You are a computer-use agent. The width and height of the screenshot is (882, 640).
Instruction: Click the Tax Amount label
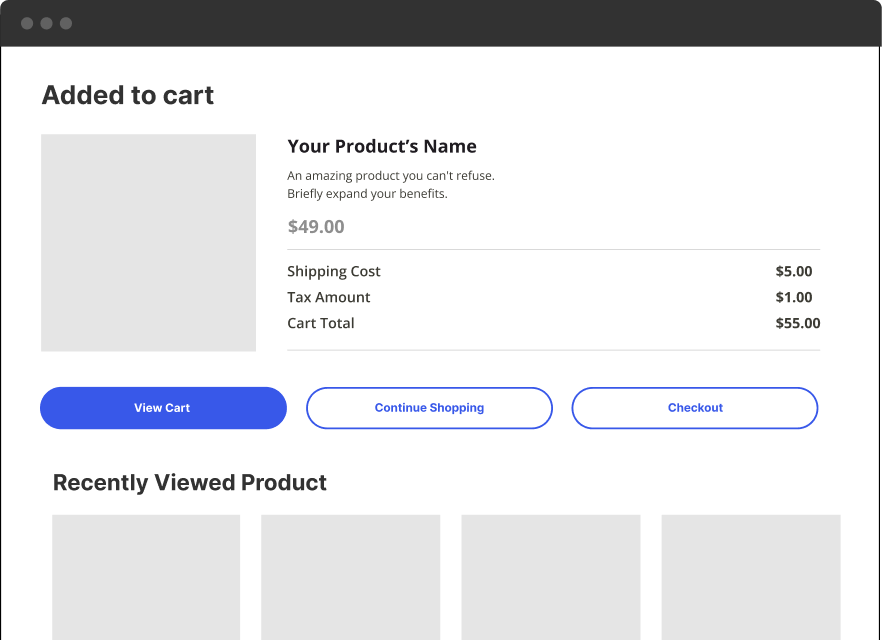pyautogui.click(x=328, y=297)
